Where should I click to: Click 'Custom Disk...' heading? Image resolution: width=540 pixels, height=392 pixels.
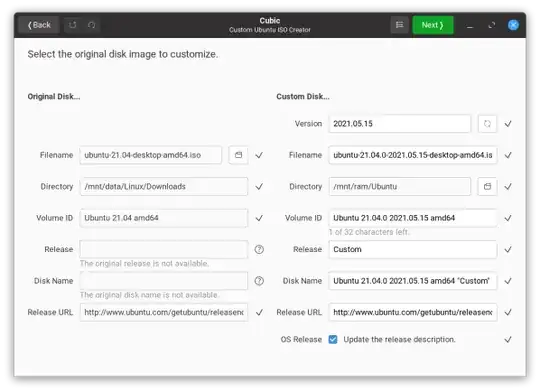click(303, 96)
